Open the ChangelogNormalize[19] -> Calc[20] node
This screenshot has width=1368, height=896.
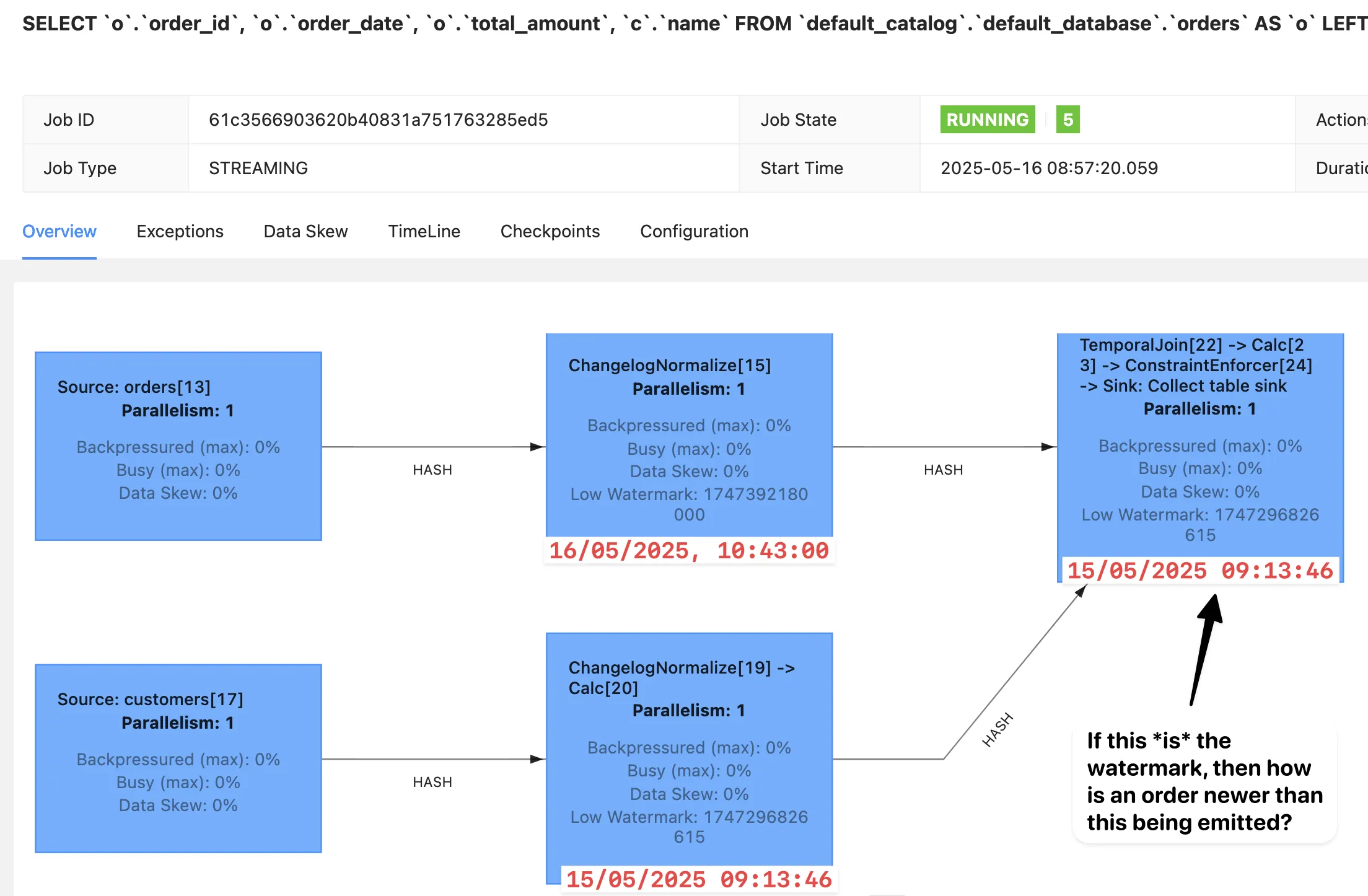pyautogui.click(x=689, y=750)
